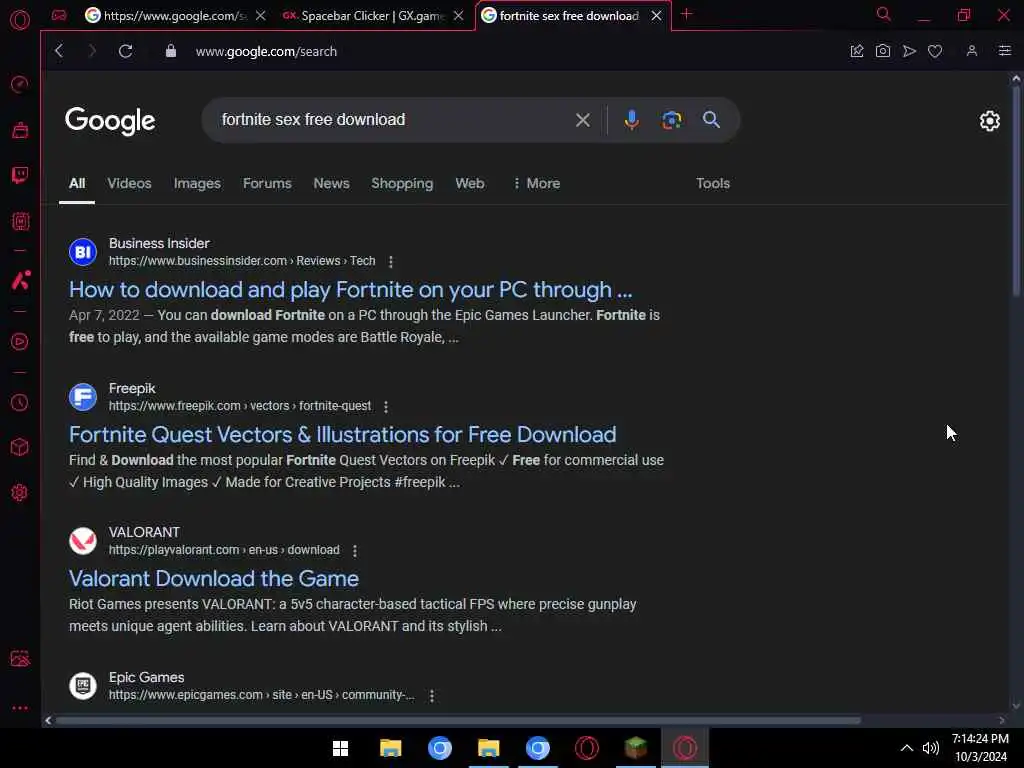Search by image with Google Lens
This screenshot has width=1024, height=768.
pos(671,120)
